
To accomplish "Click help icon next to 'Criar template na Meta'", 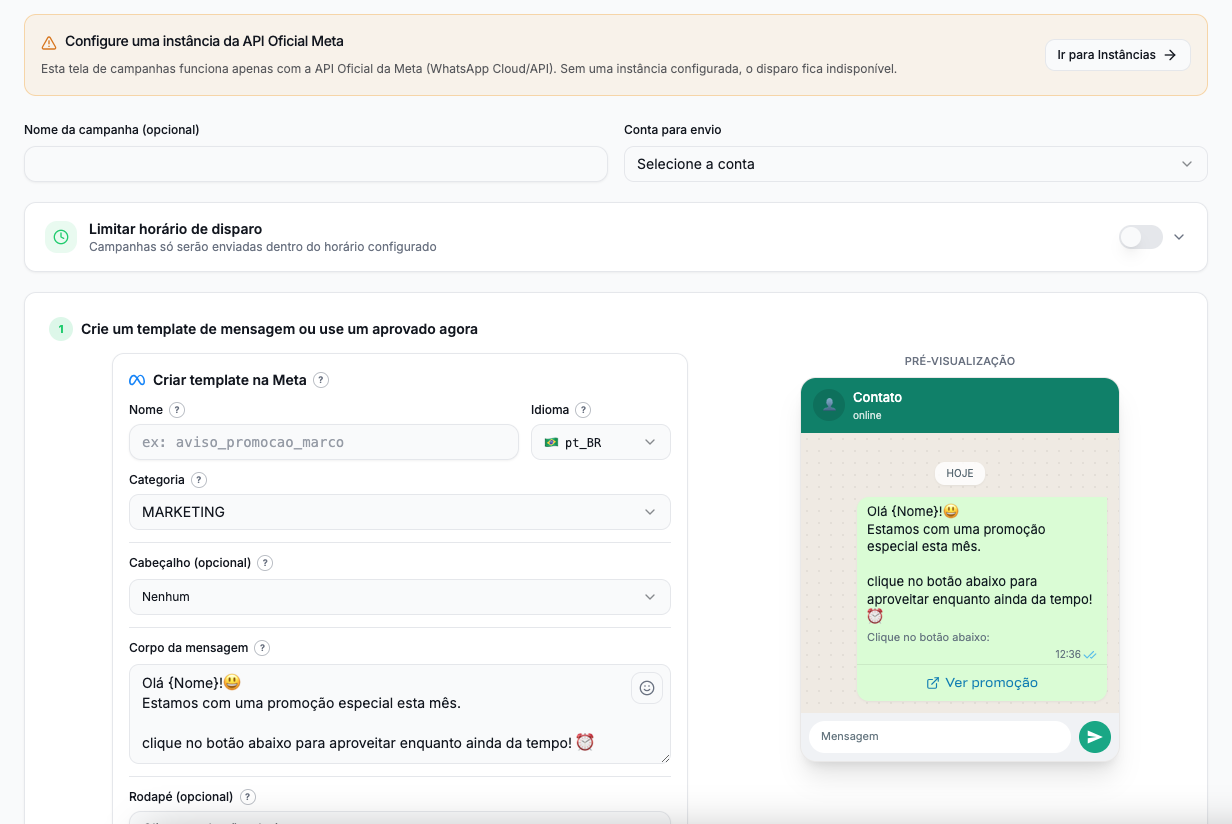I will click(x=321, y=380).
